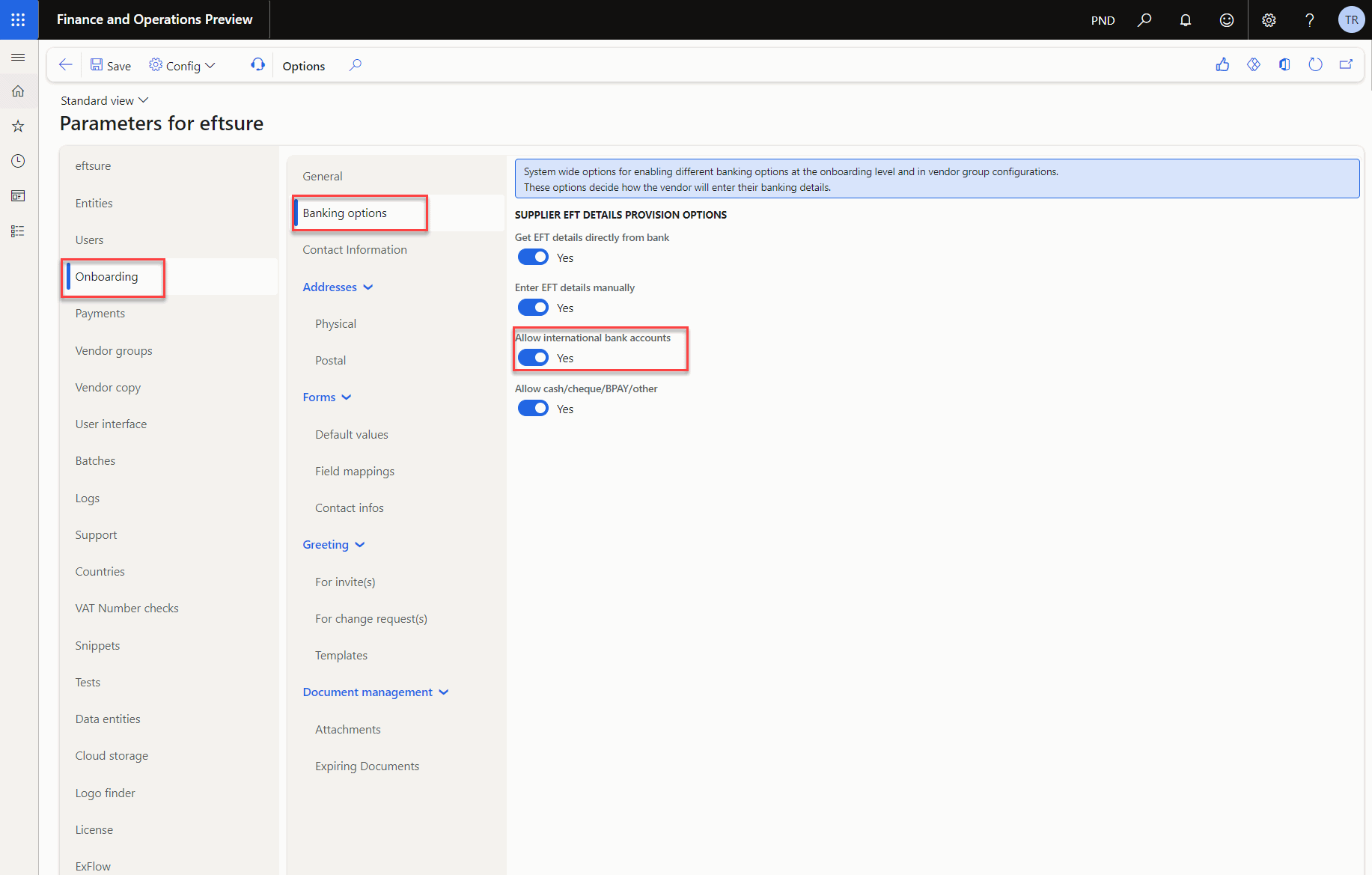The width and height of the screenshot is (1372, 875).
Task: Select the User interface tab
Action: point(169,424)
